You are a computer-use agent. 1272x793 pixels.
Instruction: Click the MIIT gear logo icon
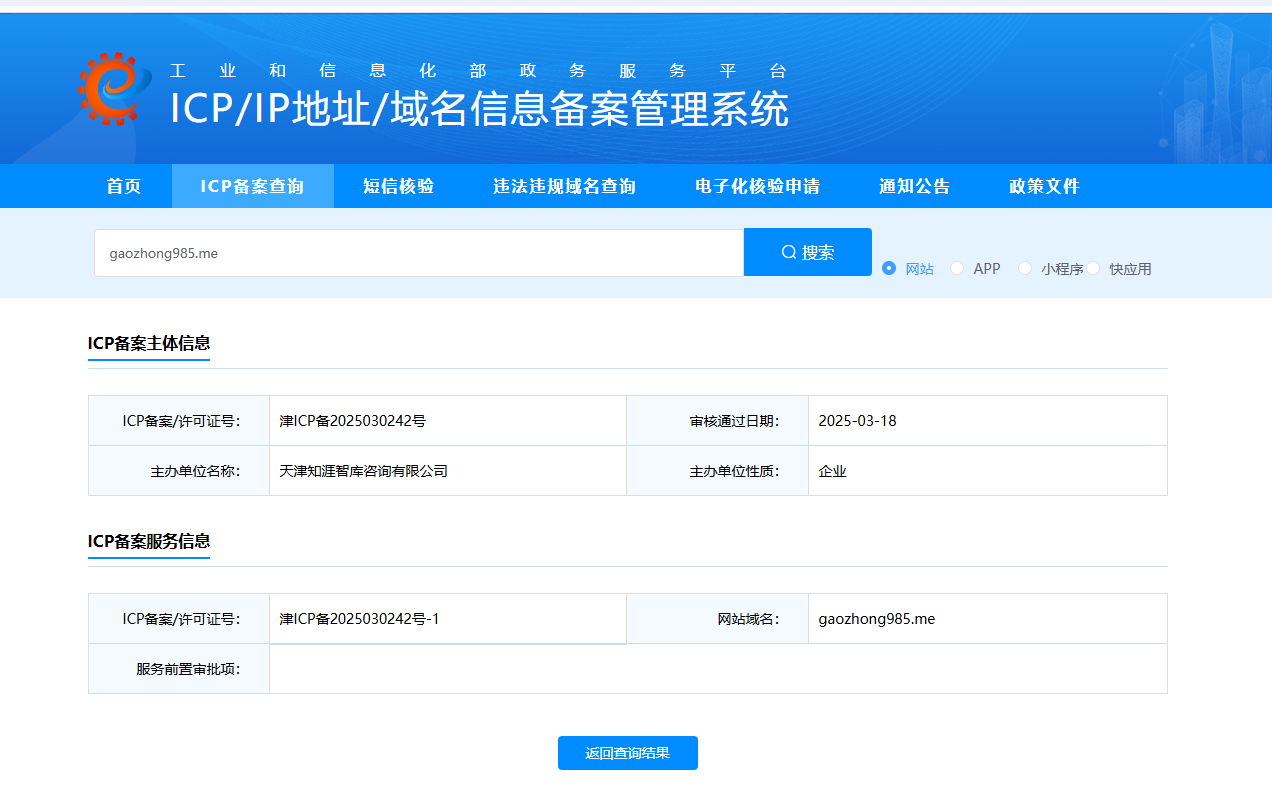point(115,89)
